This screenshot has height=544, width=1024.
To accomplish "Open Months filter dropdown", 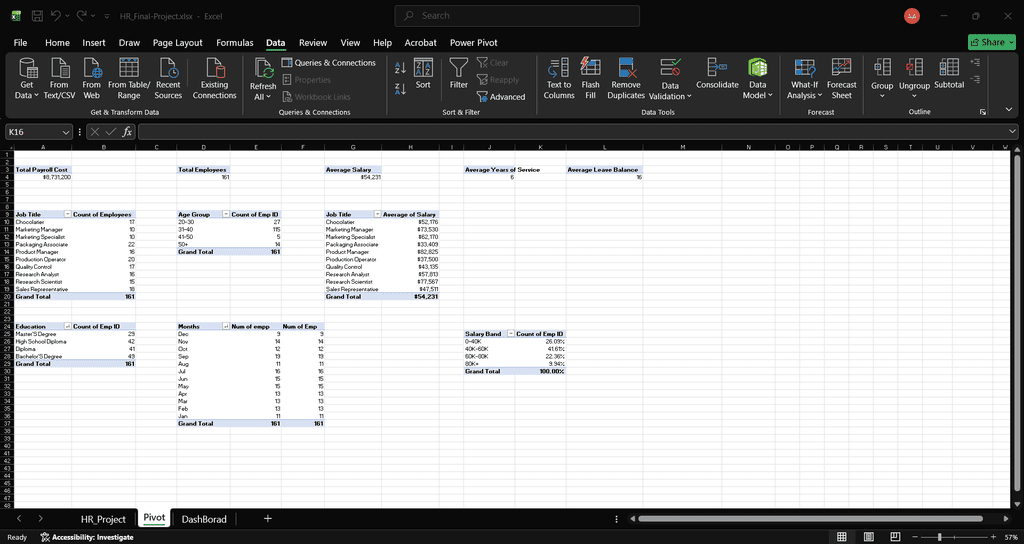I will coord(226,326).
